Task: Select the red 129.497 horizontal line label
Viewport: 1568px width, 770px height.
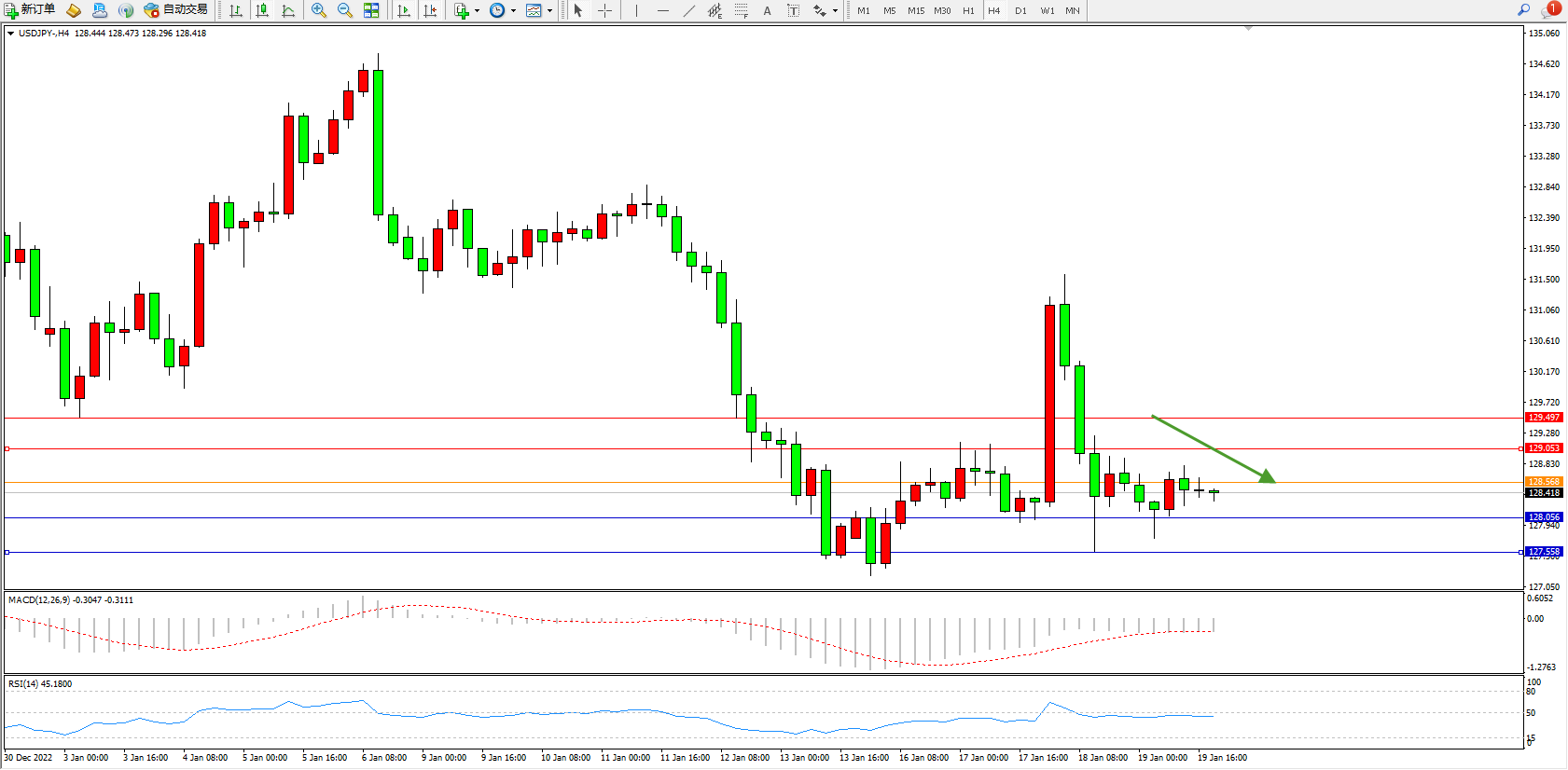Action: coord(1543,418)
